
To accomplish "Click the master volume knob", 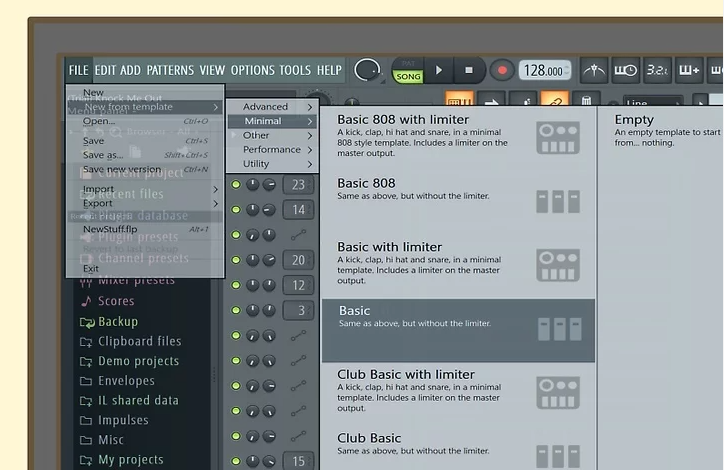I will (367, 70).
